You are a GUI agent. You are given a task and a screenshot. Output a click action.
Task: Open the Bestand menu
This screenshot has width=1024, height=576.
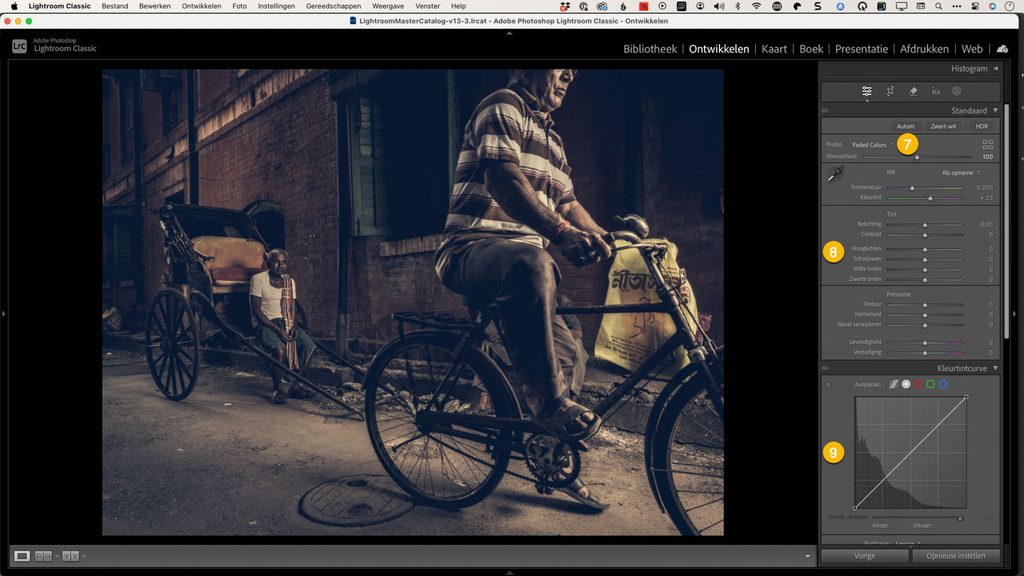[115, 6]
